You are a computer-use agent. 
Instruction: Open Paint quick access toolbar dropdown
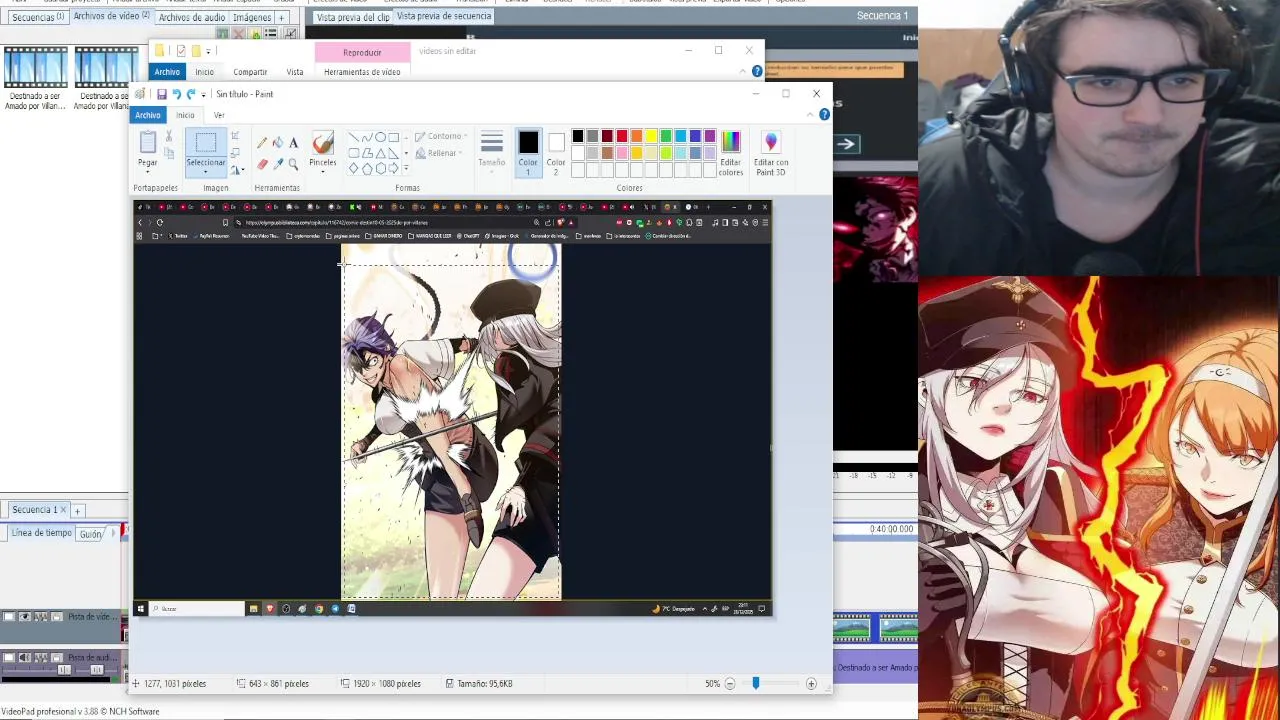pos(203,94)
